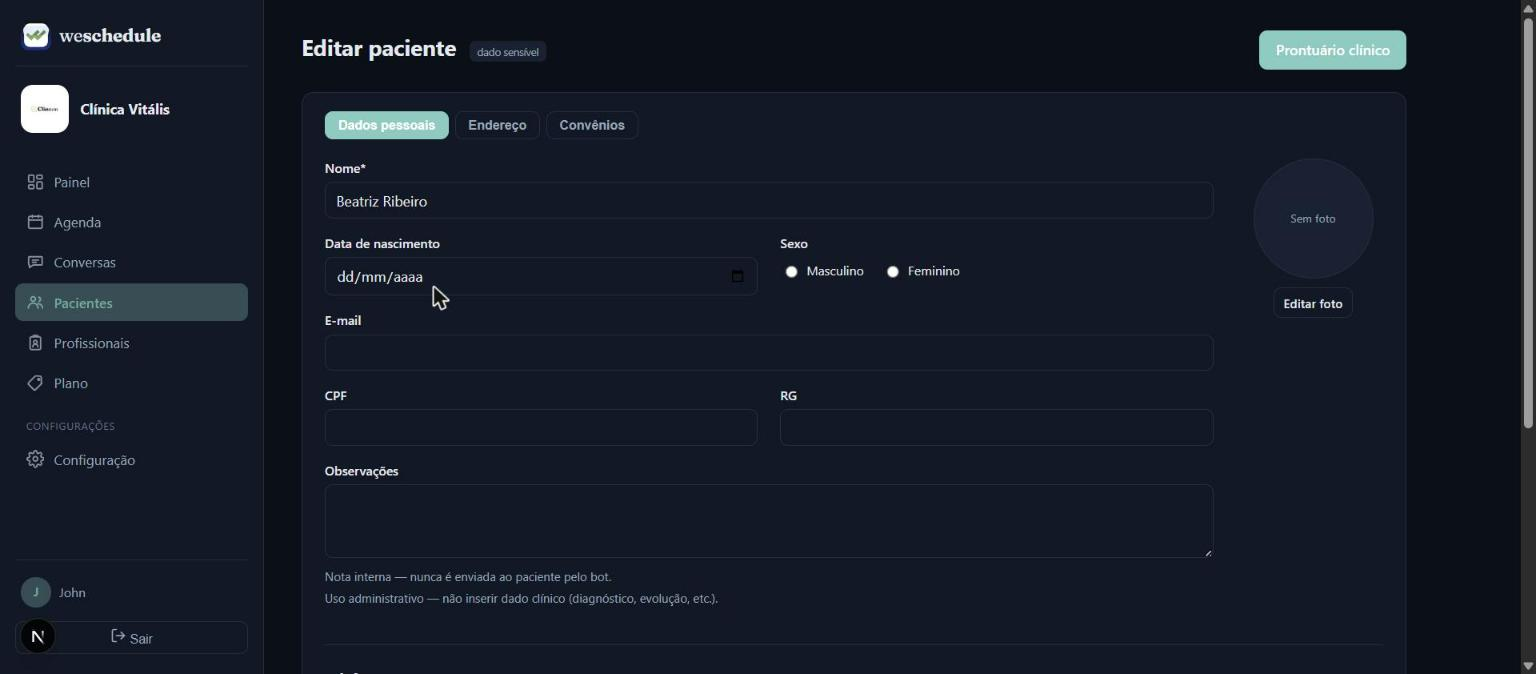Viewport: 1536px width, 674px height.
Task: Click the John username label
Action: [72, 592]
